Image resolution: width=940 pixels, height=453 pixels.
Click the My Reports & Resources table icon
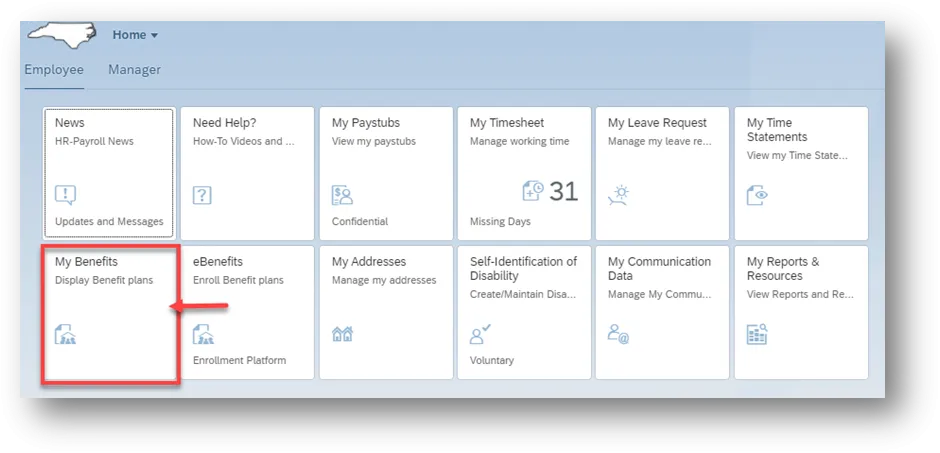pyautogui.click(x=757, y=334)
